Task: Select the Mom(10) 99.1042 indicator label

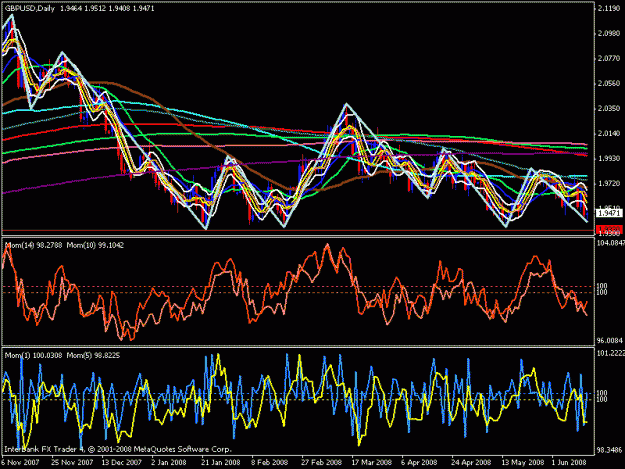Action: (95, 245)
